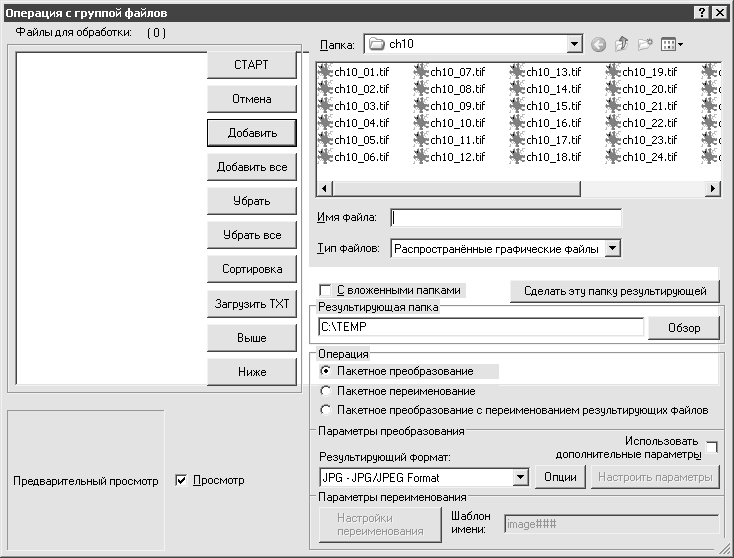This screenshot has width=734, height=558.
Task: Click the icon of ch10_19.tif
Action: tap(613, 72)
